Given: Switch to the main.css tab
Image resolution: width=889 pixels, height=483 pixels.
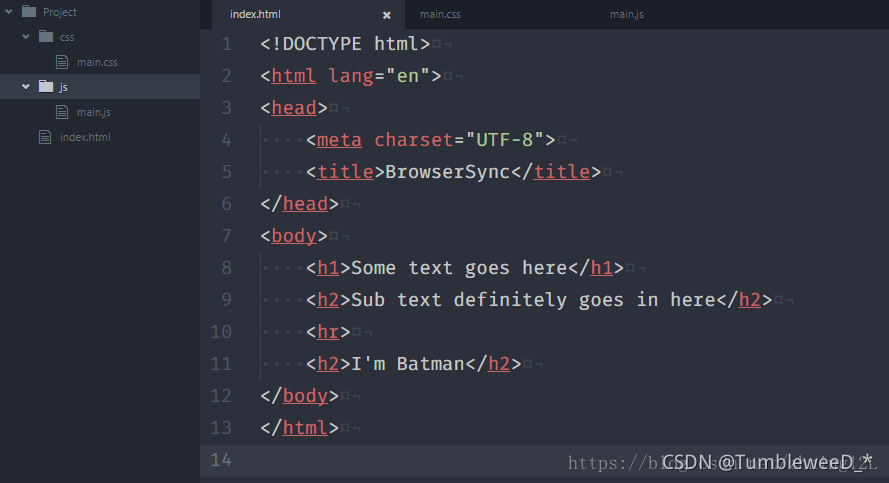Looking at the screenshot, I should tap(440, 14).
